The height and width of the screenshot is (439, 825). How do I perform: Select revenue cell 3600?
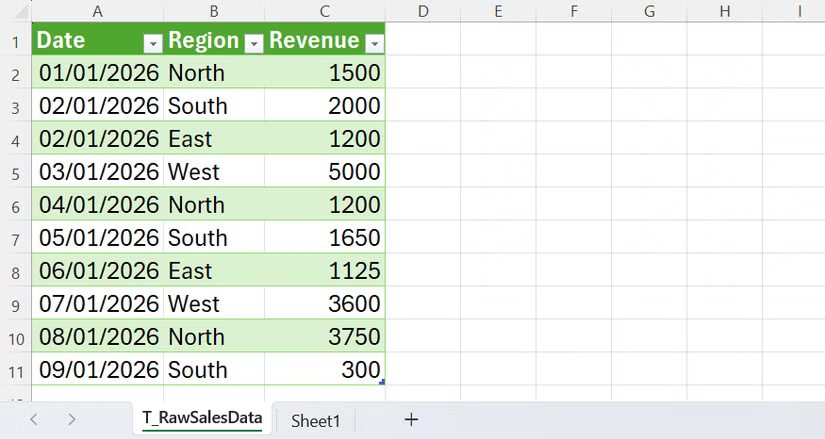click(x=325, y=303)
